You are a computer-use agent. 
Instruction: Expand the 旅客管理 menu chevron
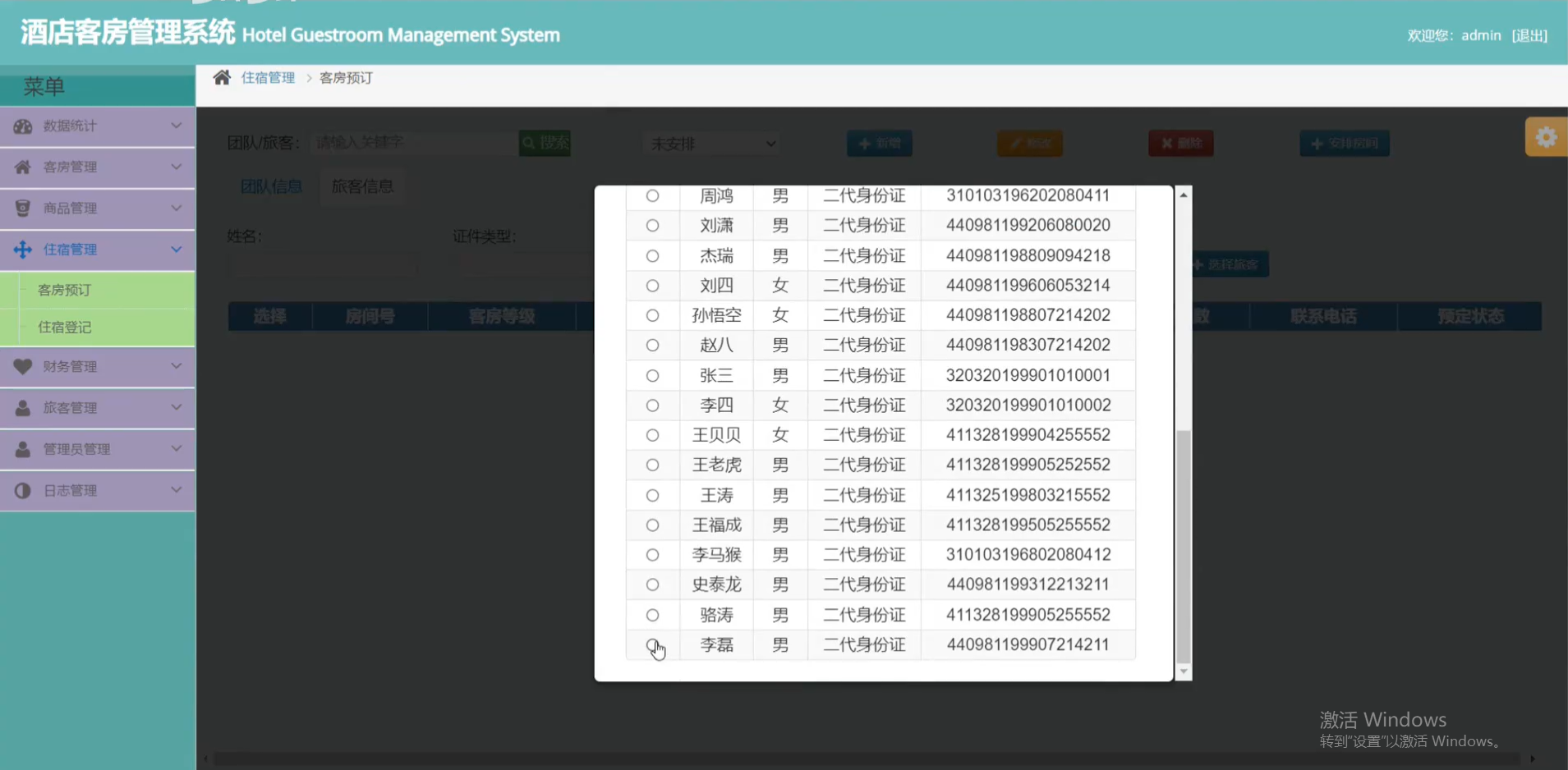(x=176, y=407)
